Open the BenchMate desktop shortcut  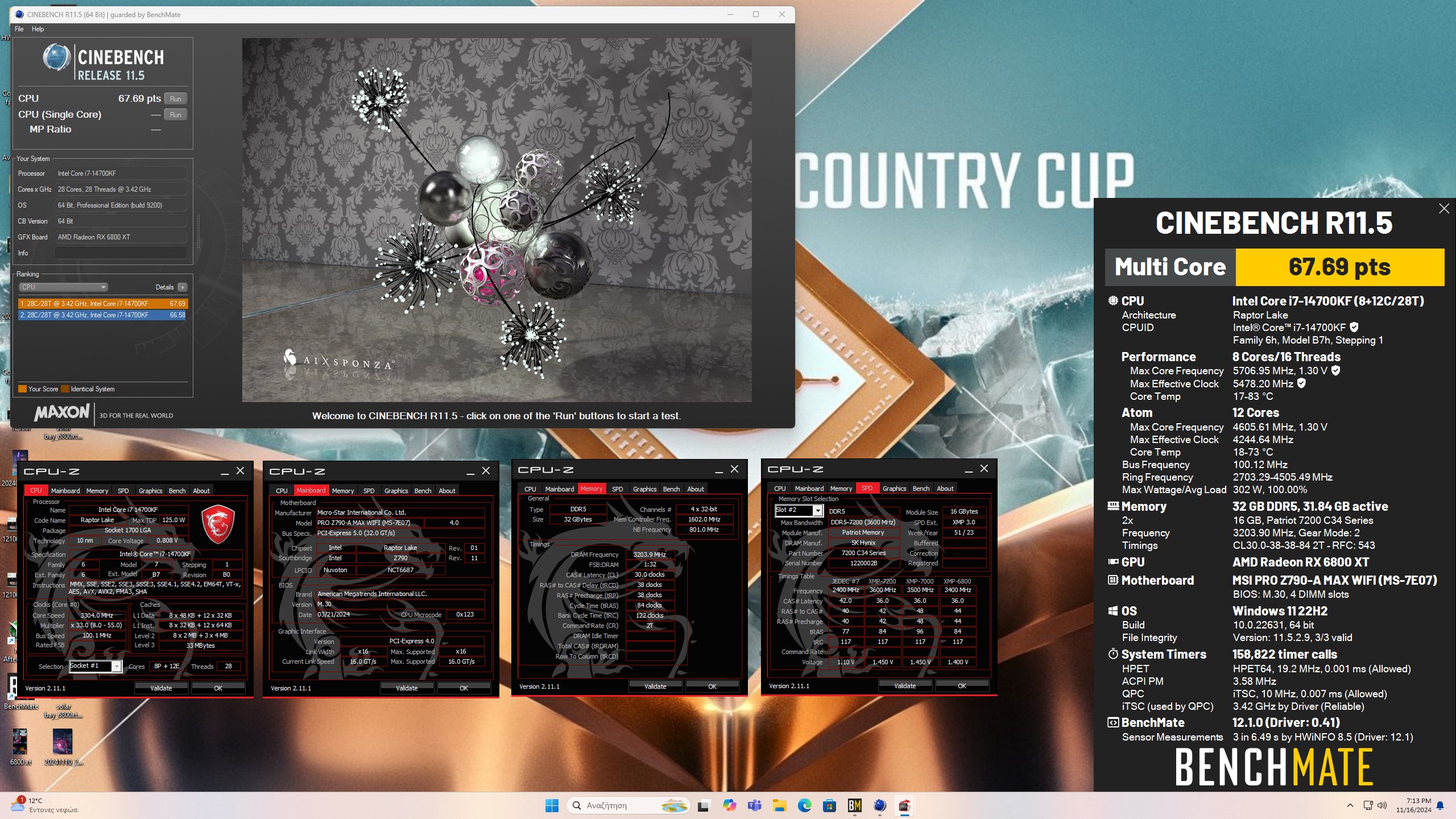click(x=20, y=690)
